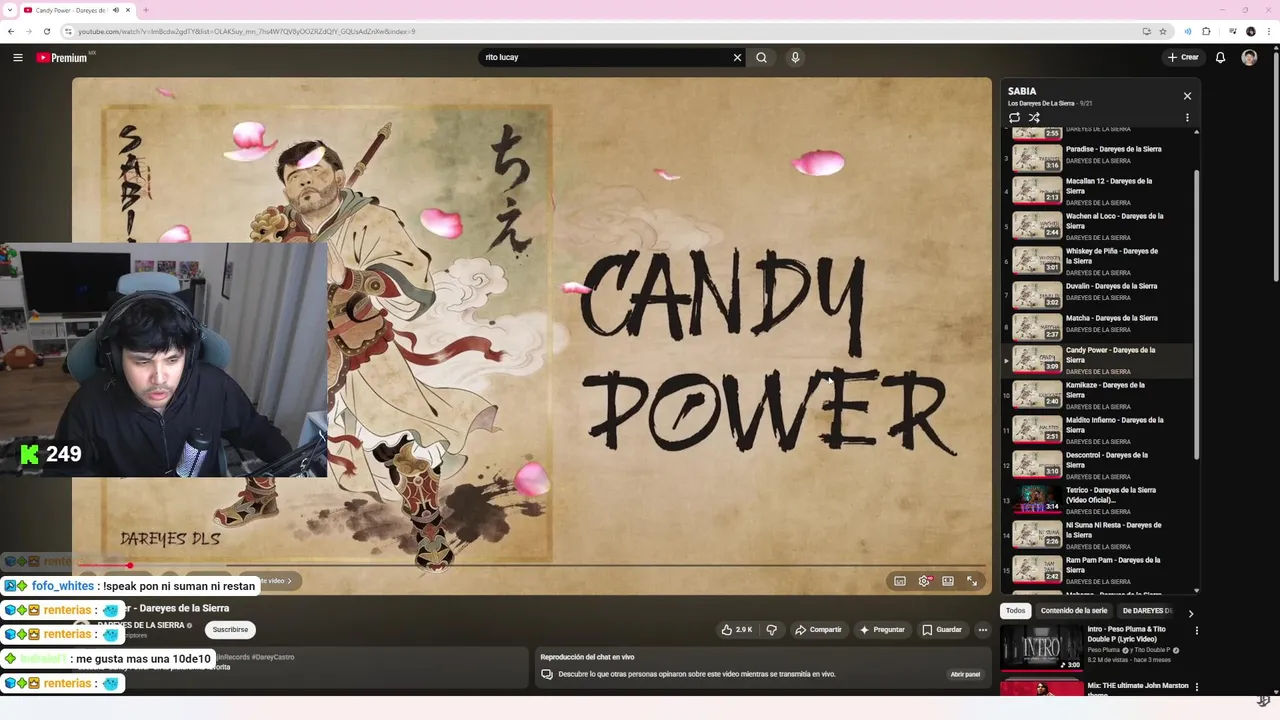
Task: Mute the Candy Power tab audio
Action: (116, 10)
